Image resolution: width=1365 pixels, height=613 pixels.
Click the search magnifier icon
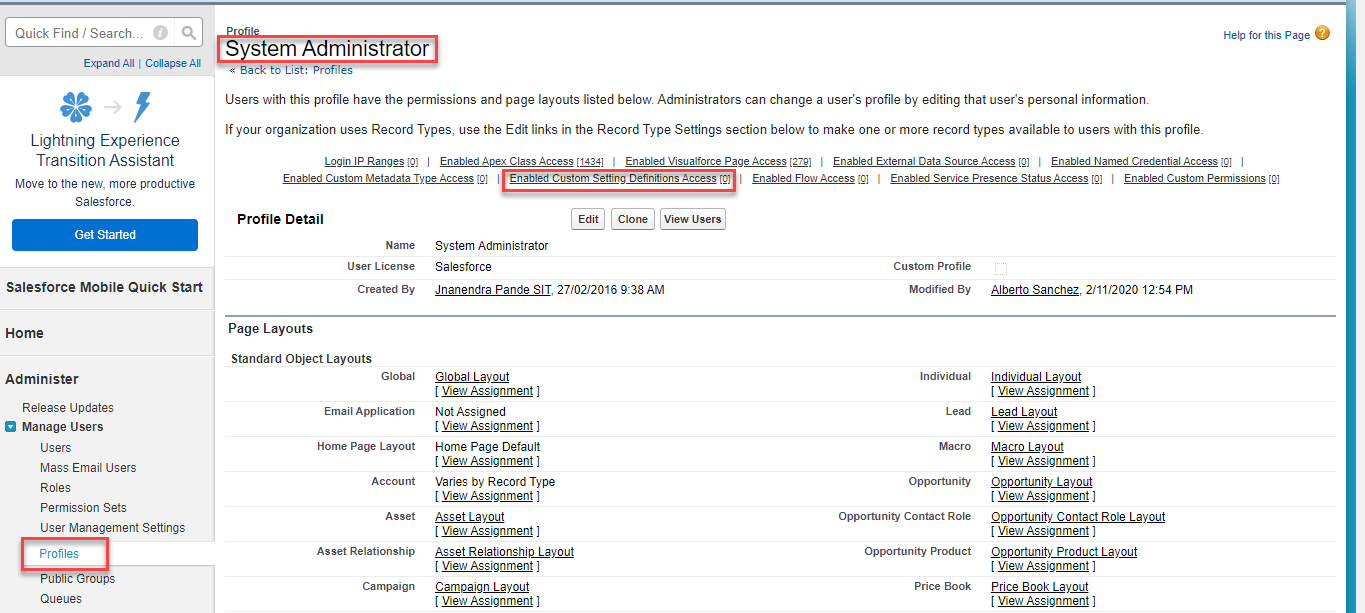pyautogui.click(x=188, y=33)
